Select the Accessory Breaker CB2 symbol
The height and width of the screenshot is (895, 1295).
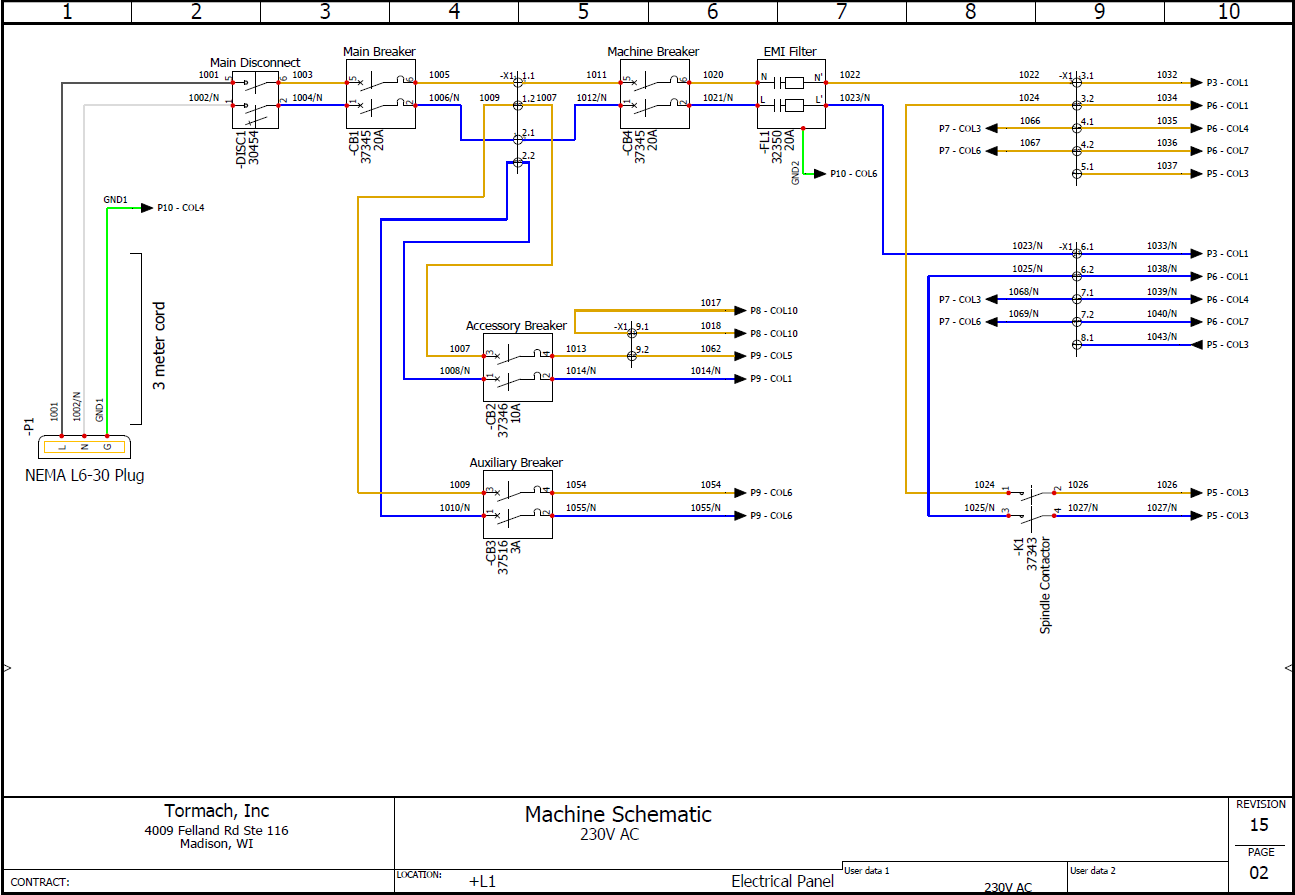coord(518,367)
